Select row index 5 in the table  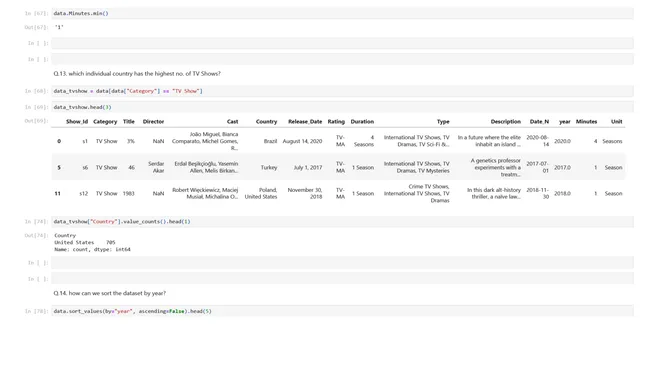[x=59, y=167]
